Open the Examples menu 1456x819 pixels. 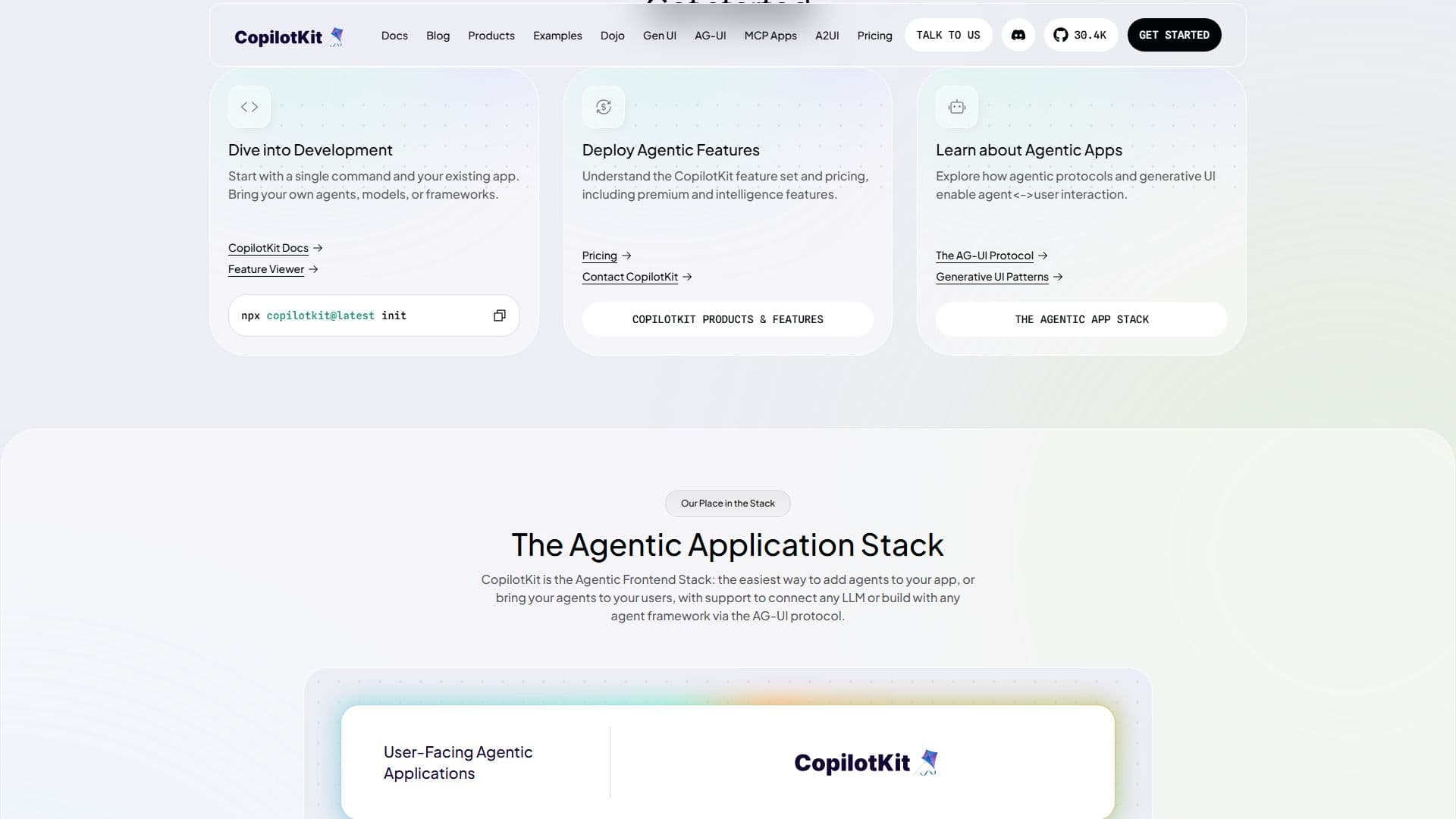click(557, 36)
